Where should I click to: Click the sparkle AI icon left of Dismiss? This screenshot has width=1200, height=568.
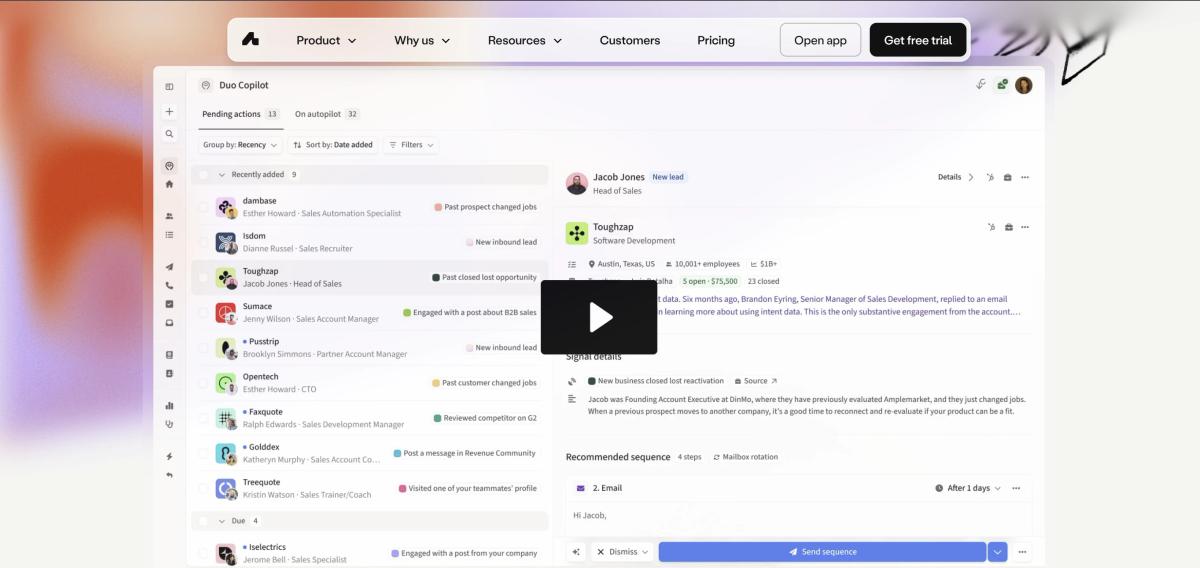point(576,552)
